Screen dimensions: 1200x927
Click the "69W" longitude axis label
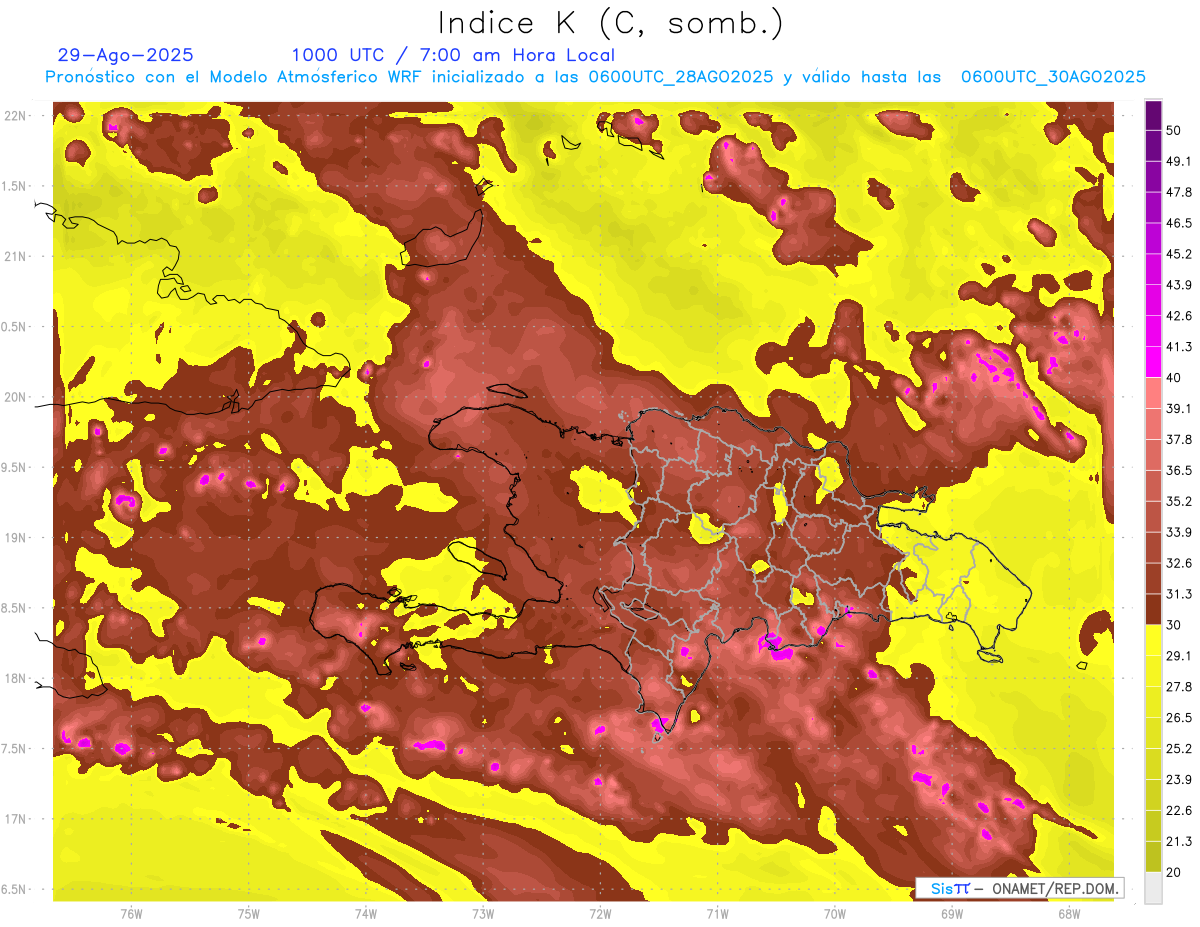coord(951,914)
